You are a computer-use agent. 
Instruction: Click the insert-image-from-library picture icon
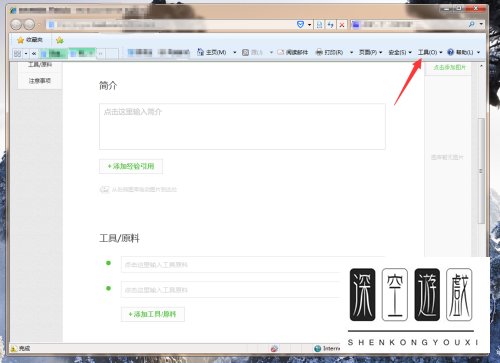(x=104, y=189)
